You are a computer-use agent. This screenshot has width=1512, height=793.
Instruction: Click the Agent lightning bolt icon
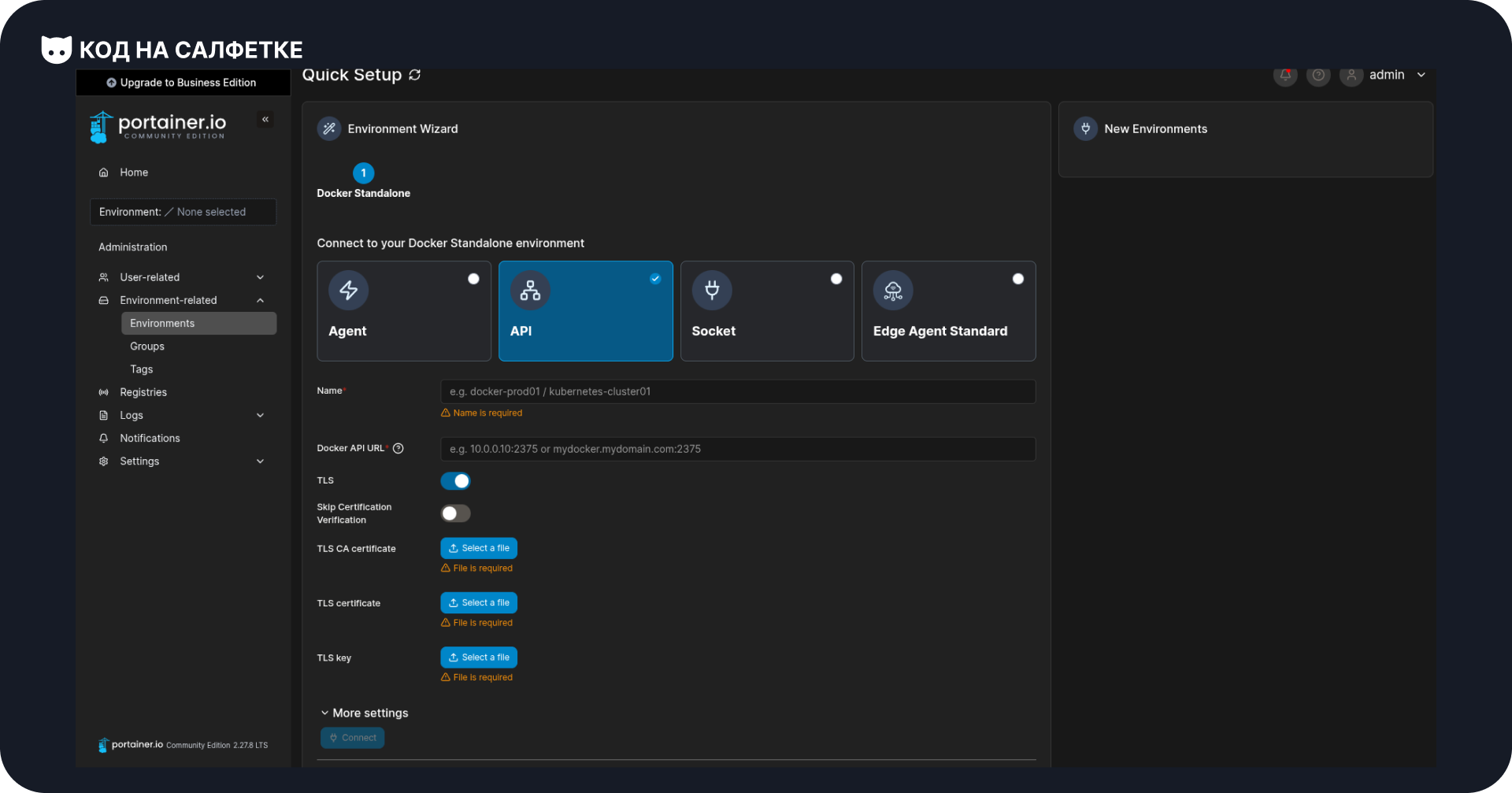point(348,291)
